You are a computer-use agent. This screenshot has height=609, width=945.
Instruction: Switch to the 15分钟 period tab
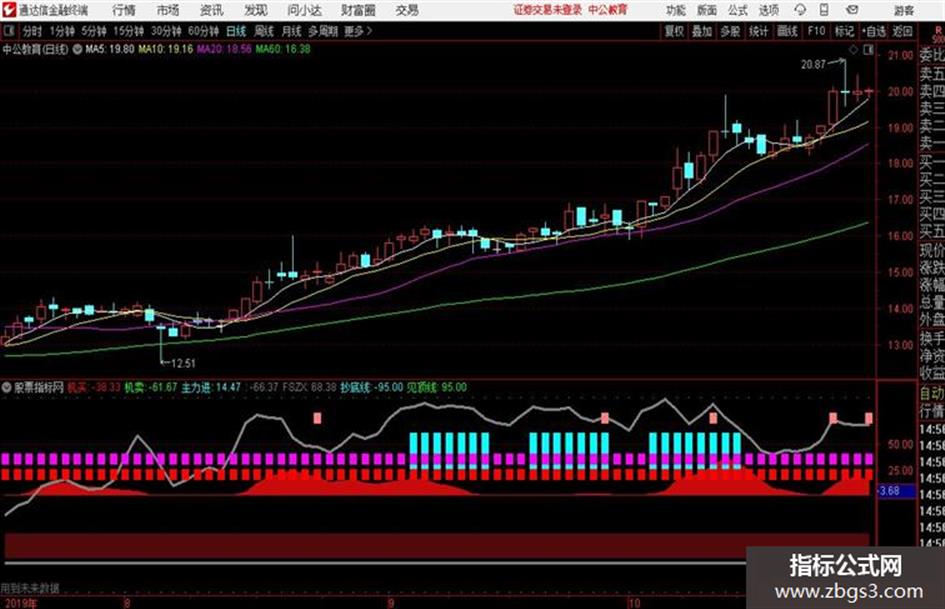click(128, 31)
